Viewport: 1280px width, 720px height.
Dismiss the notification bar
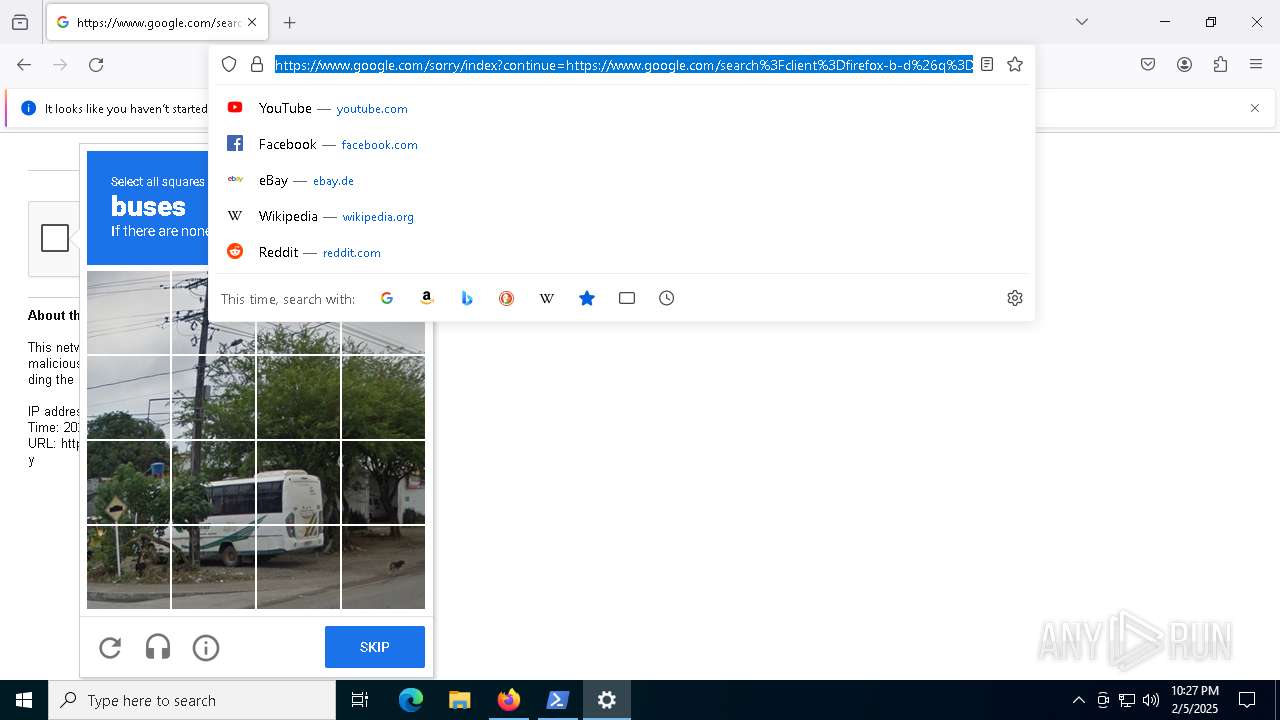click(1255, 108)
